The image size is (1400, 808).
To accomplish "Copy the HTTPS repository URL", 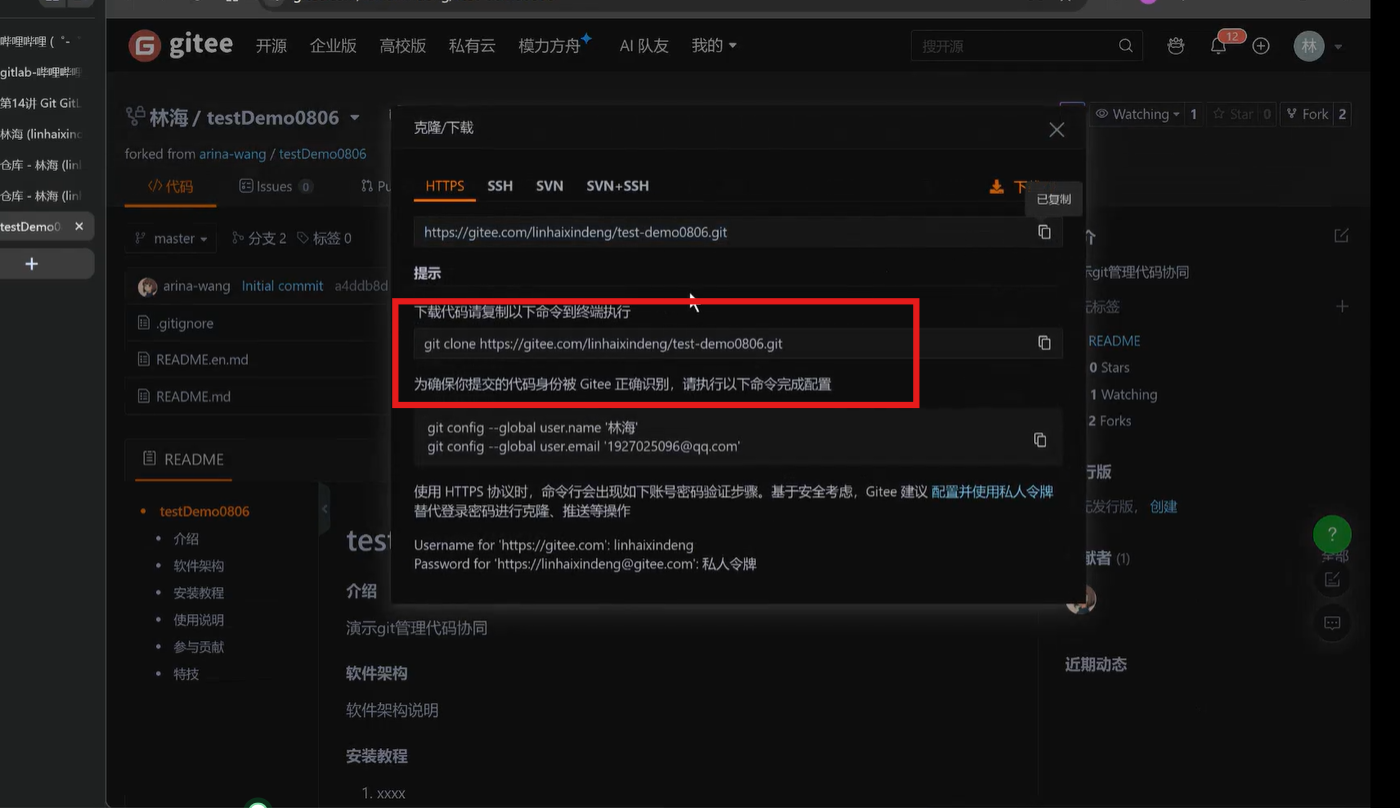I will click(1044, 232).
